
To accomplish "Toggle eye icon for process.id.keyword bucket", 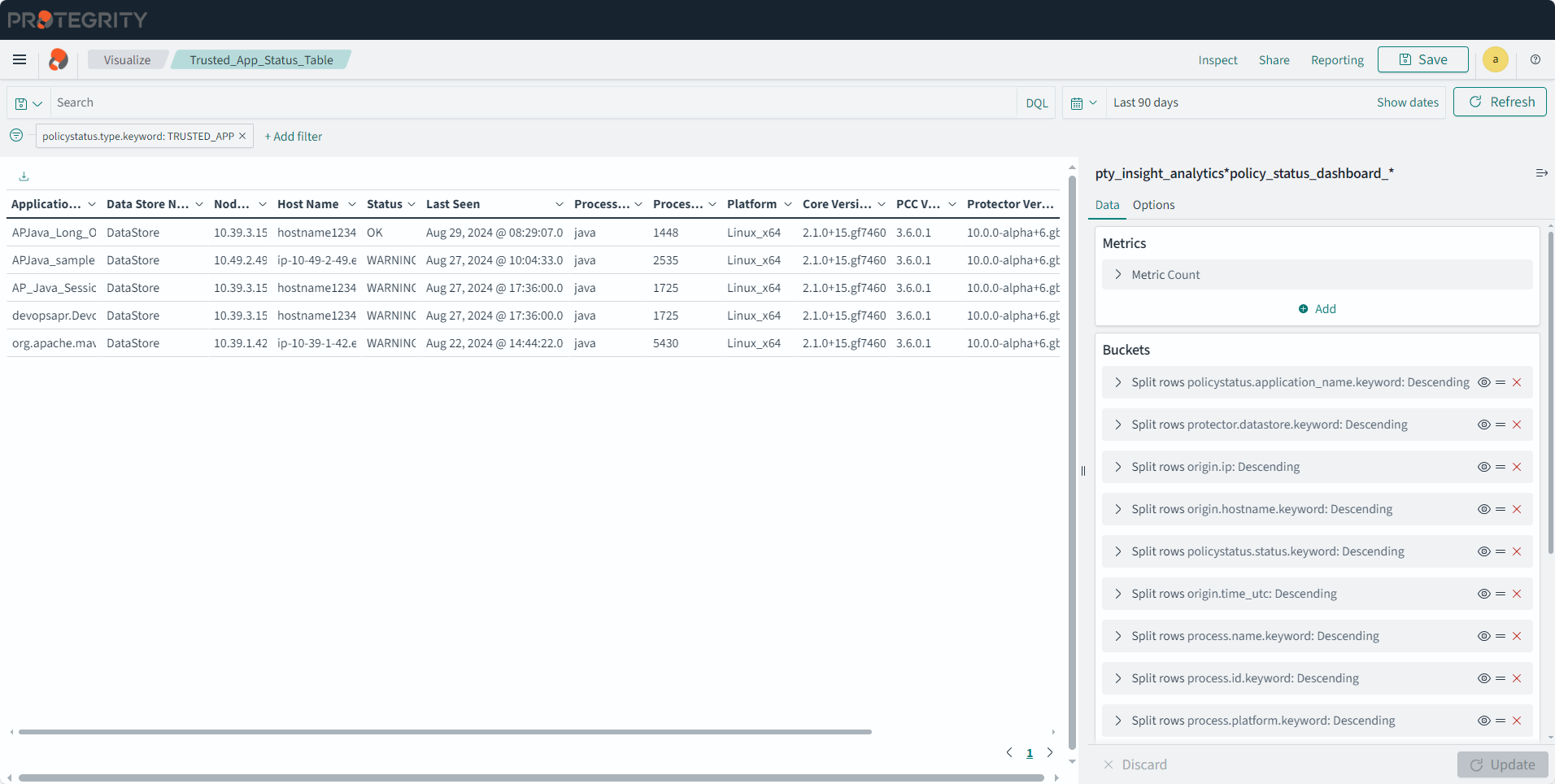I will tap(1483, 678).
